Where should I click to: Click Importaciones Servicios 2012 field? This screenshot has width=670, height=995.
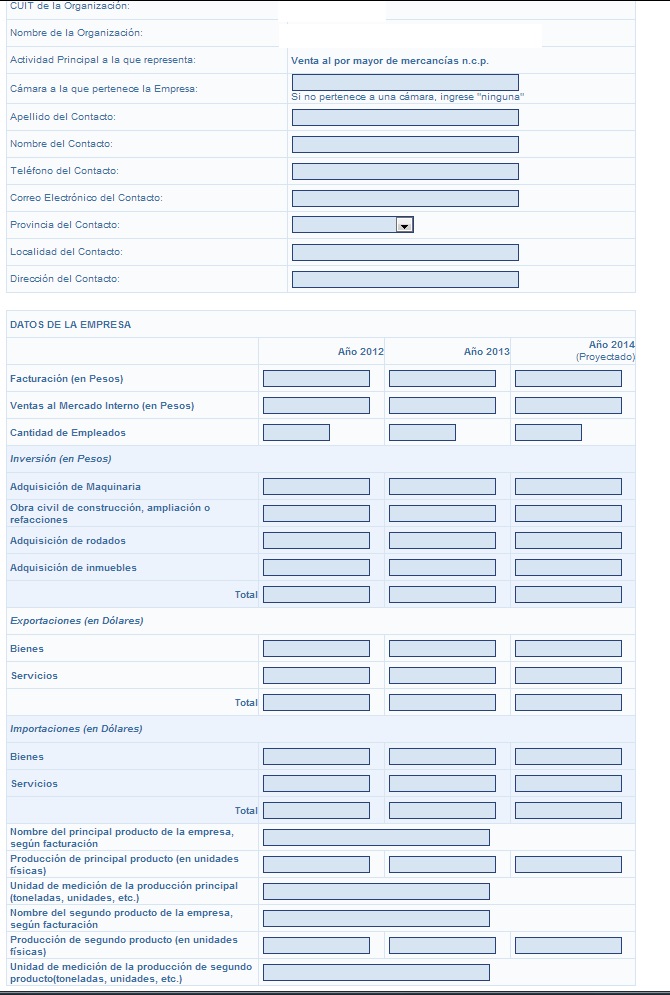point(317,784)
